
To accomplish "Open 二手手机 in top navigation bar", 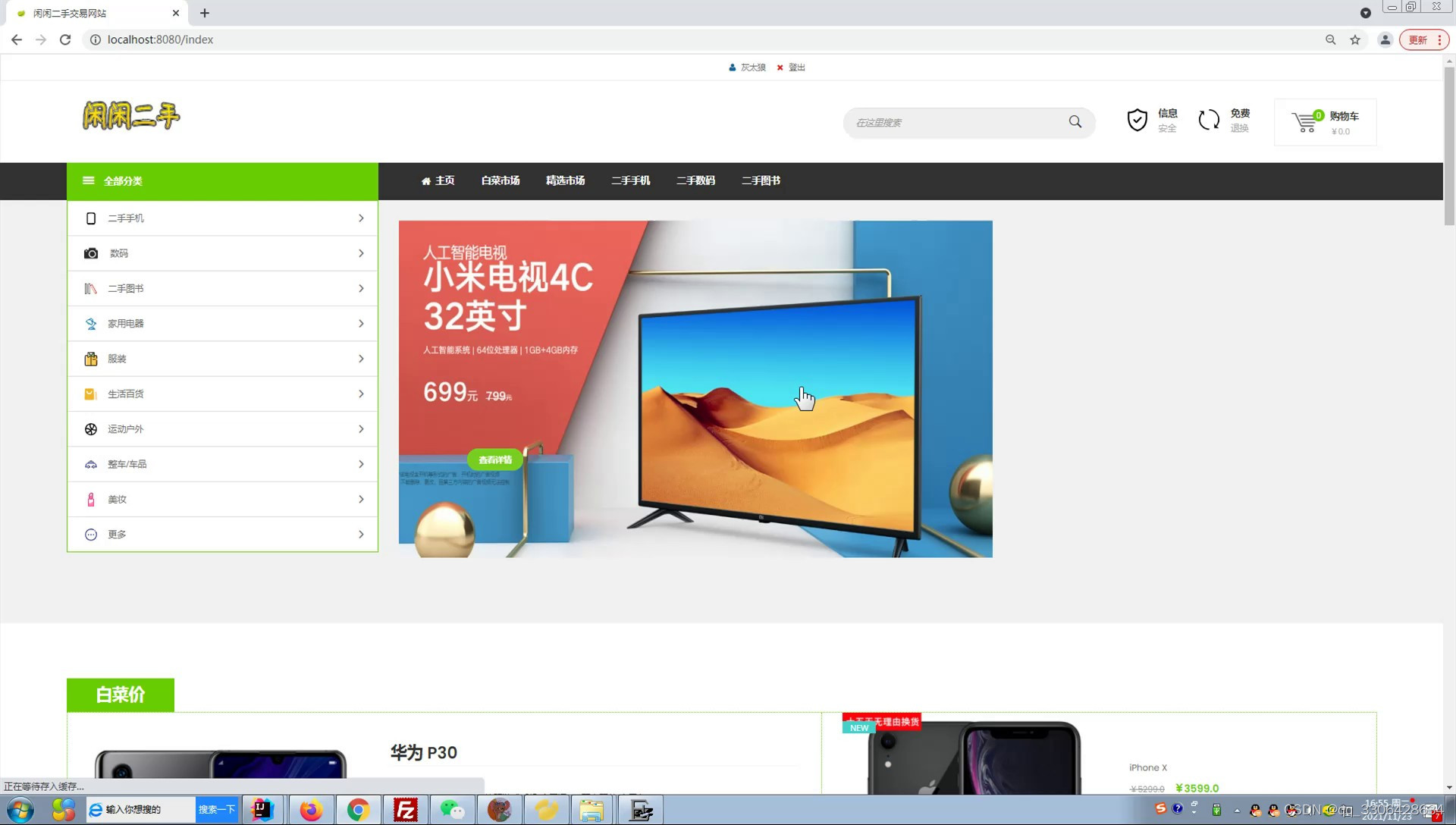I will [631, 180].
